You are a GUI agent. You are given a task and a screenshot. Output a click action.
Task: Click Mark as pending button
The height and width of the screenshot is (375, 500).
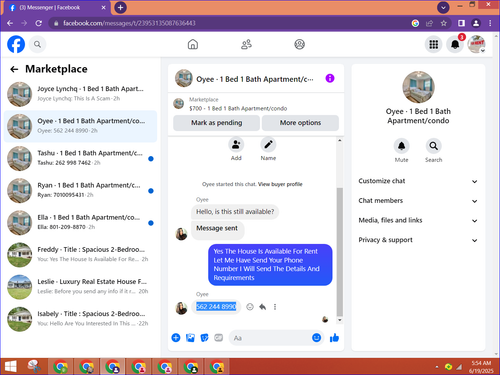(x=216, y=123)
